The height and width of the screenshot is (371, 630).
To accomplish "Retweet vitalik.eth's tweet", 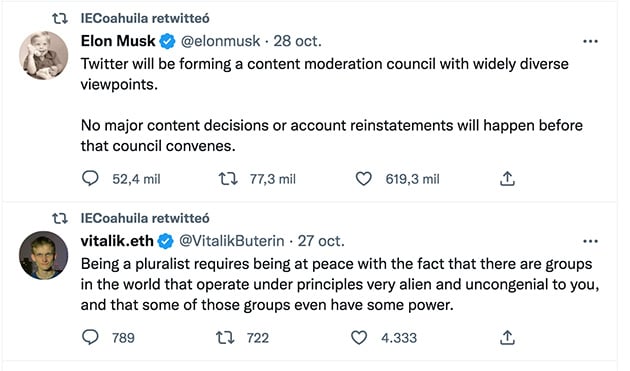I will [225, 337].
